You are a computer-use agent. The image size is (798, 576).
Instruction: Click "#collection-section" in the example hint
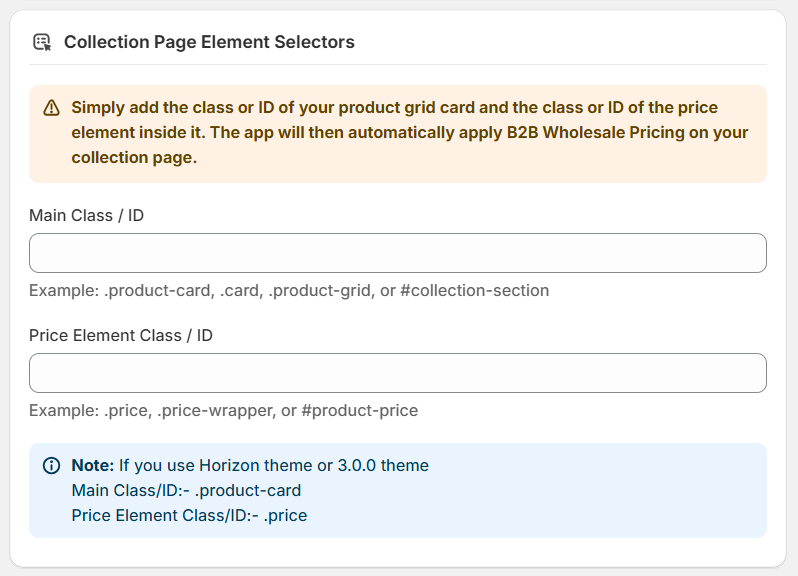(475, 291)
